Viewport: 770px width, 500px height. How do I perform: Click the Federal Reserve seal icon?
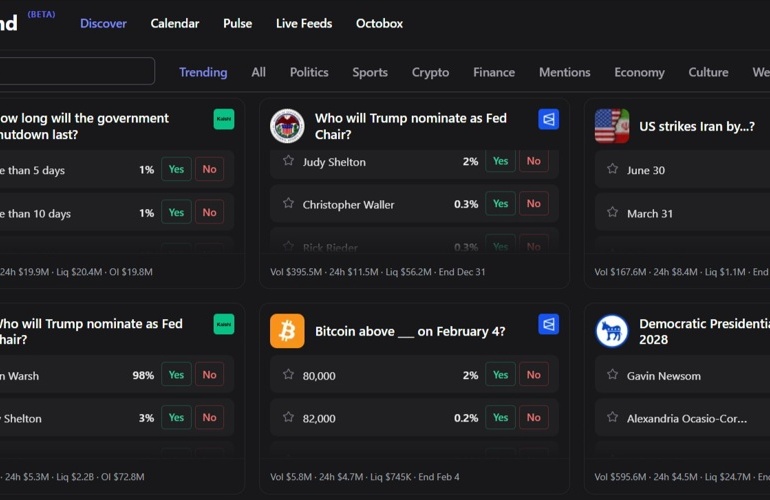(x=287, y=126)
